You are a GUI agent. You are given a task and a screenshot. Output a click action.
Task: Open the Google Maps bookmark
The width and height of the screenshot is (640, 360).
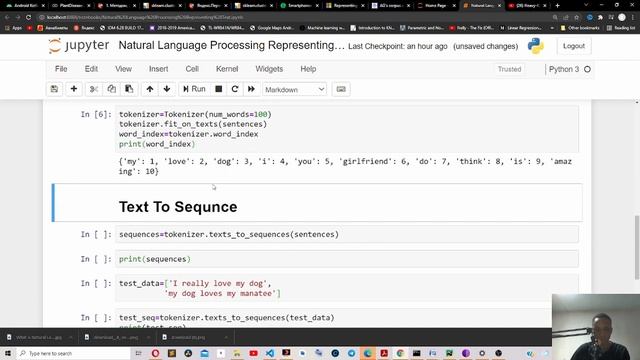click(x=272, y=28)
